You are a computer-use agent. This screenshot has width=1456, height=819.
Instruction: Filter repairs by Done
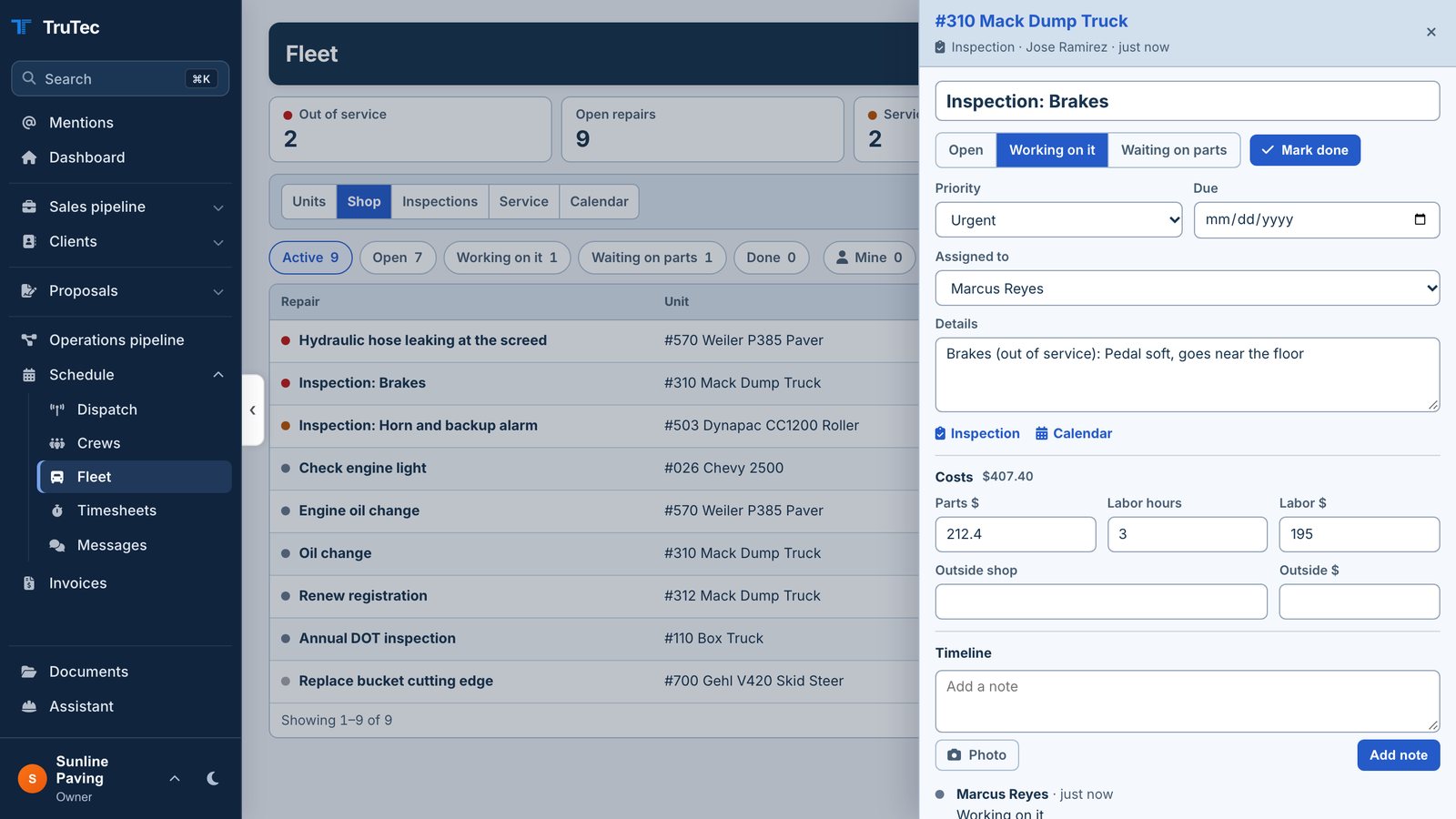(x=771, y=258)
